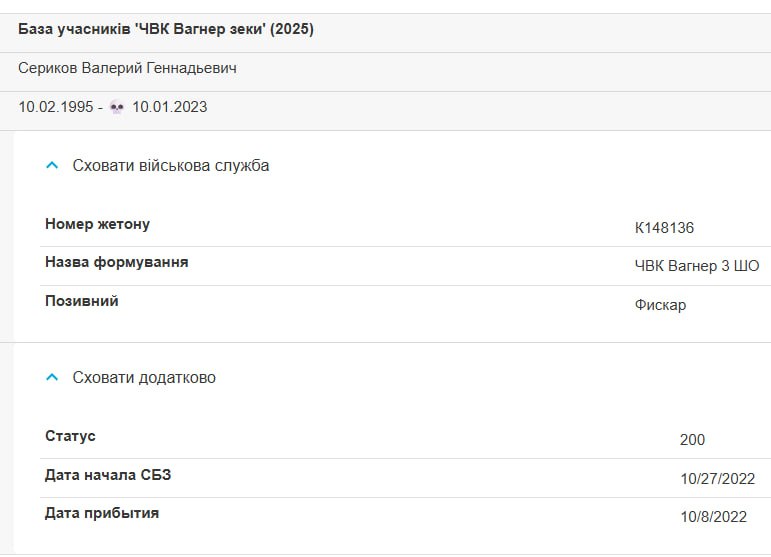Click the death date 10.01.2023
This screenshot has height=557, width=771.
coord(170,107)
